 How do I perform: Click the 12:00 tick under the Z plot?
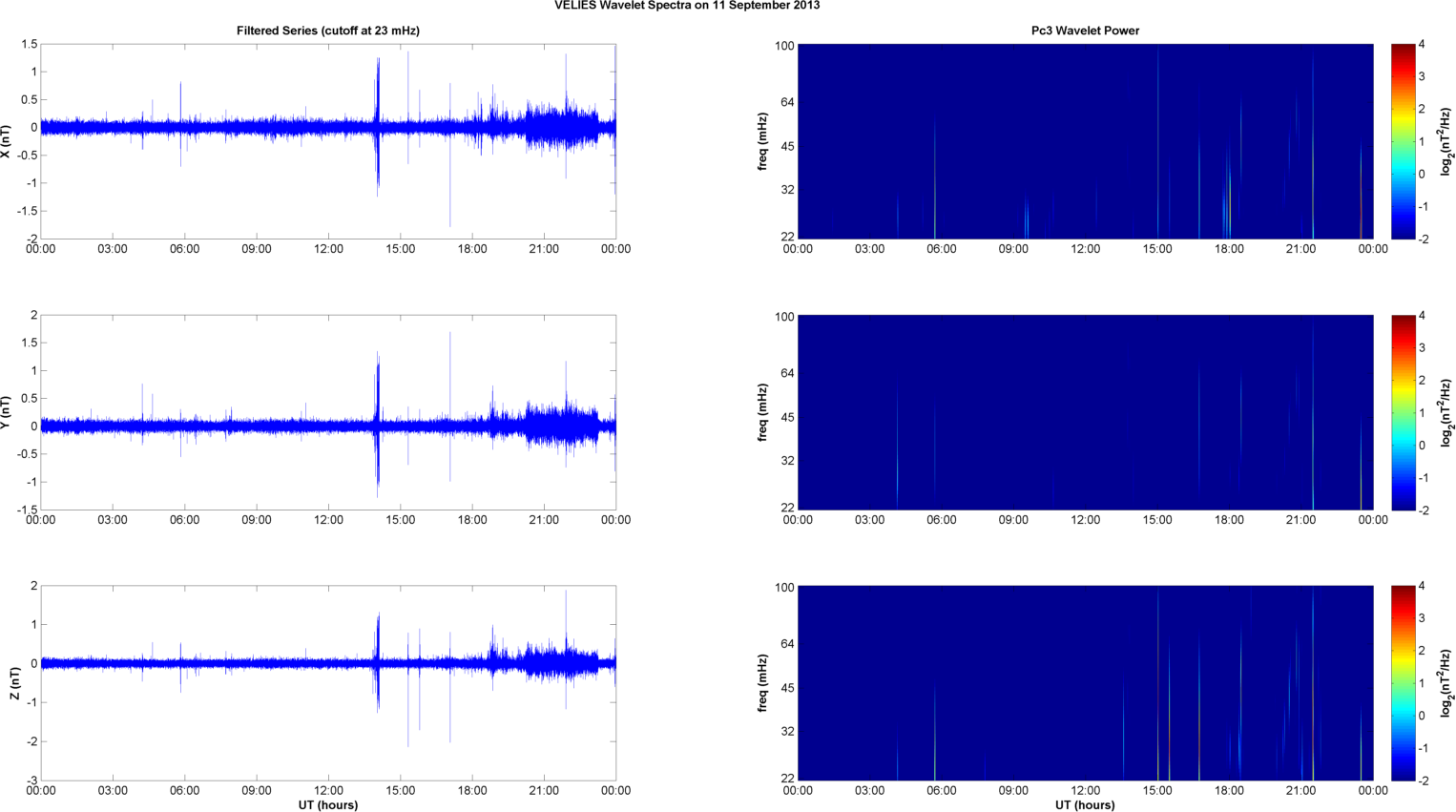[x=328, y=791]
